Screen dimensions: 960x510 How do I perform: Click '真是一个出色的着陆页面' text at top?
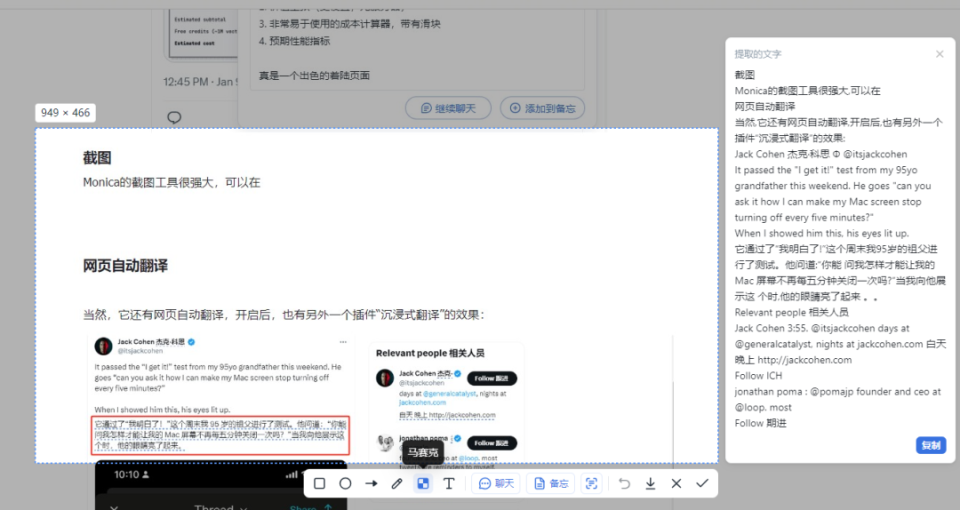tap(314, 75)
